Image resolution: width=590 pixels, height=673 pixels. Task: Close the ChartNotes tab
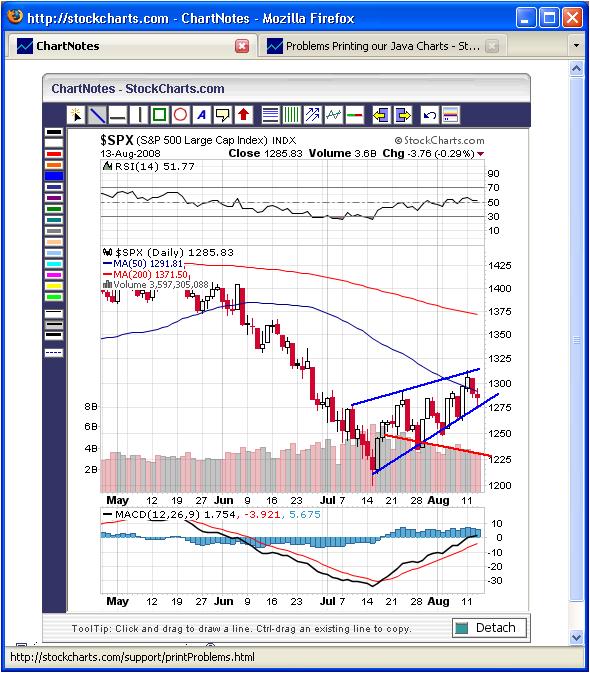pos(242,46)
